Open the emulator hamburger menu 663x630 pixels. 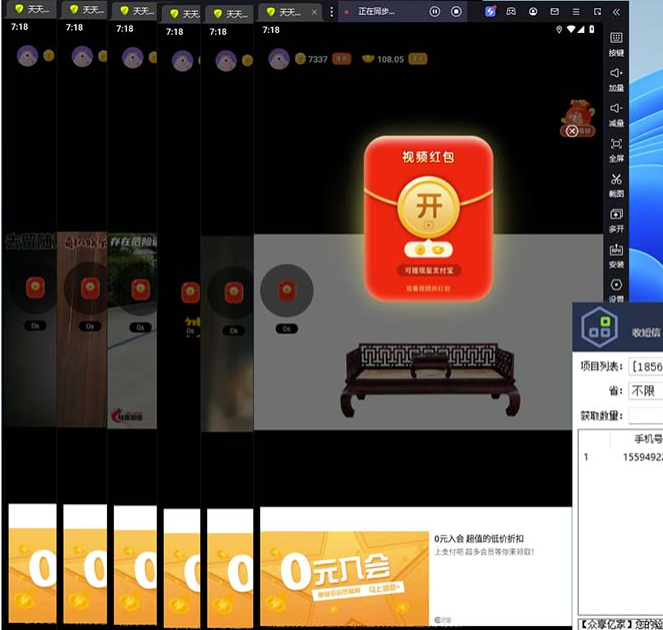576,12
